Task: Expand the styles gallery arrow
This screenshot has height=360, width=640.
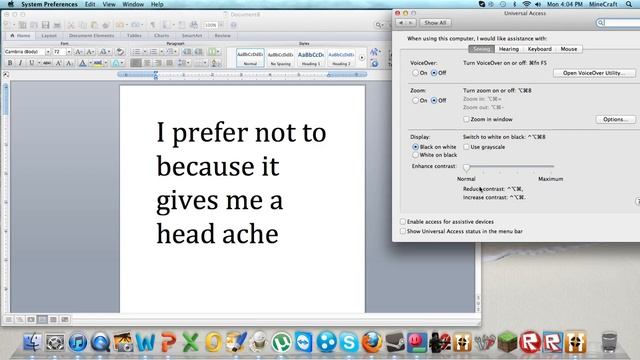Action: [x=362, y=58]
